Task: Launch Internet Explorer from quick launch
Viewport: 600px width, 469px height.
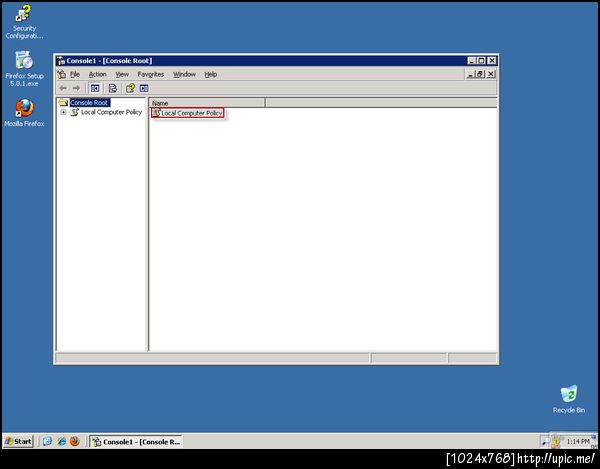Action: [x=61, y=441]
